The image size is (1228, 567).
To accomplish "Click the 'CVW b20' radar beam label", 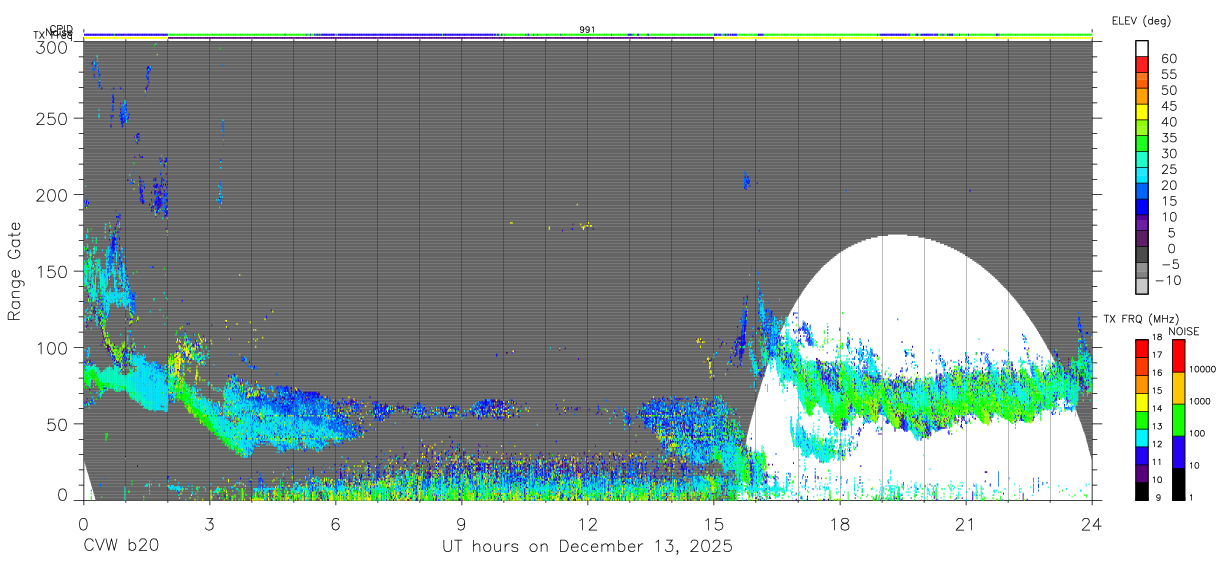I will tap(121, 547).
